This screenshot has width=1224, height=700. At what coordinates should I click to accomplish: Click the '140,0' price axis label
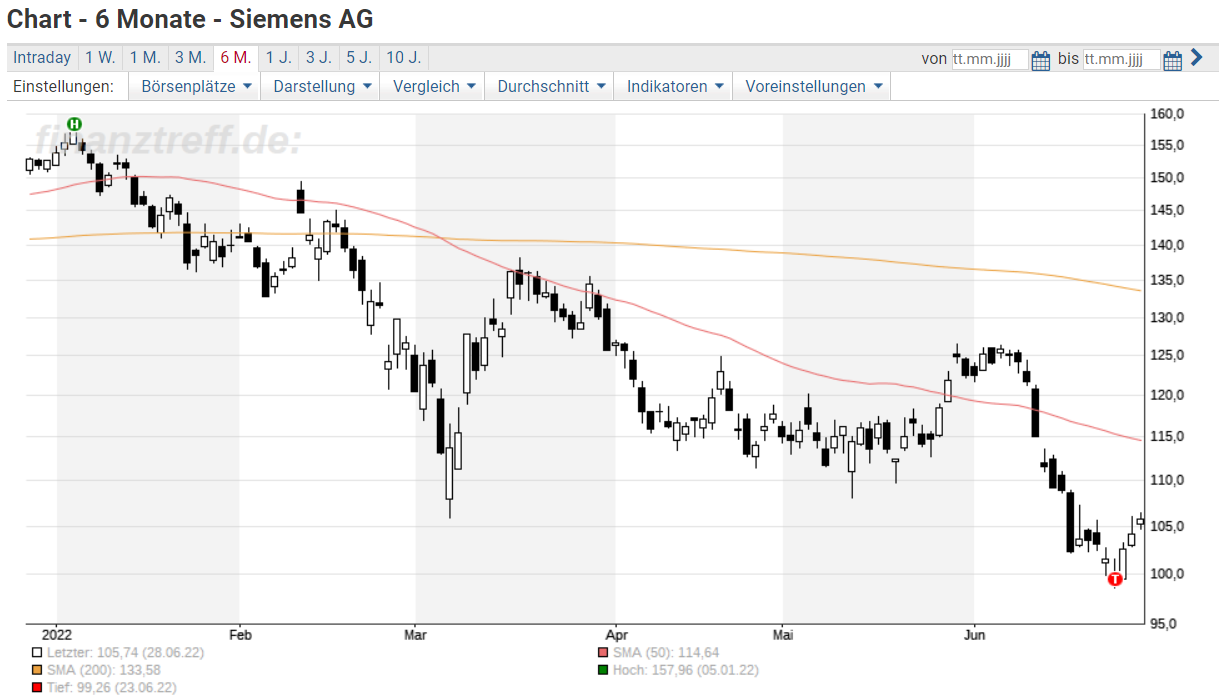pos(1166,245)
